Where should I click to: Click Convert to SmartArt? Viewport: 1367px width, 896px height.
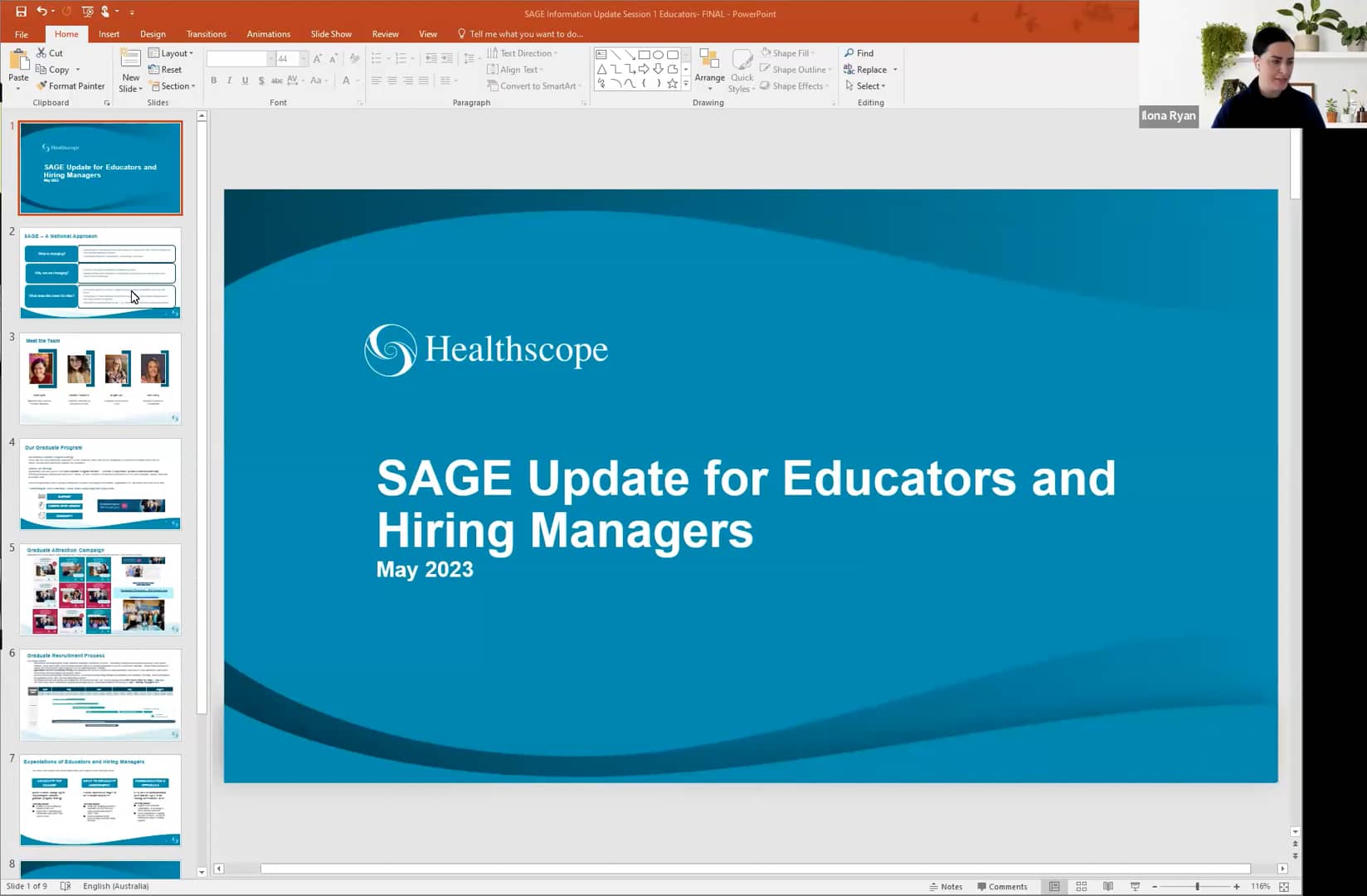click(534, 85)
